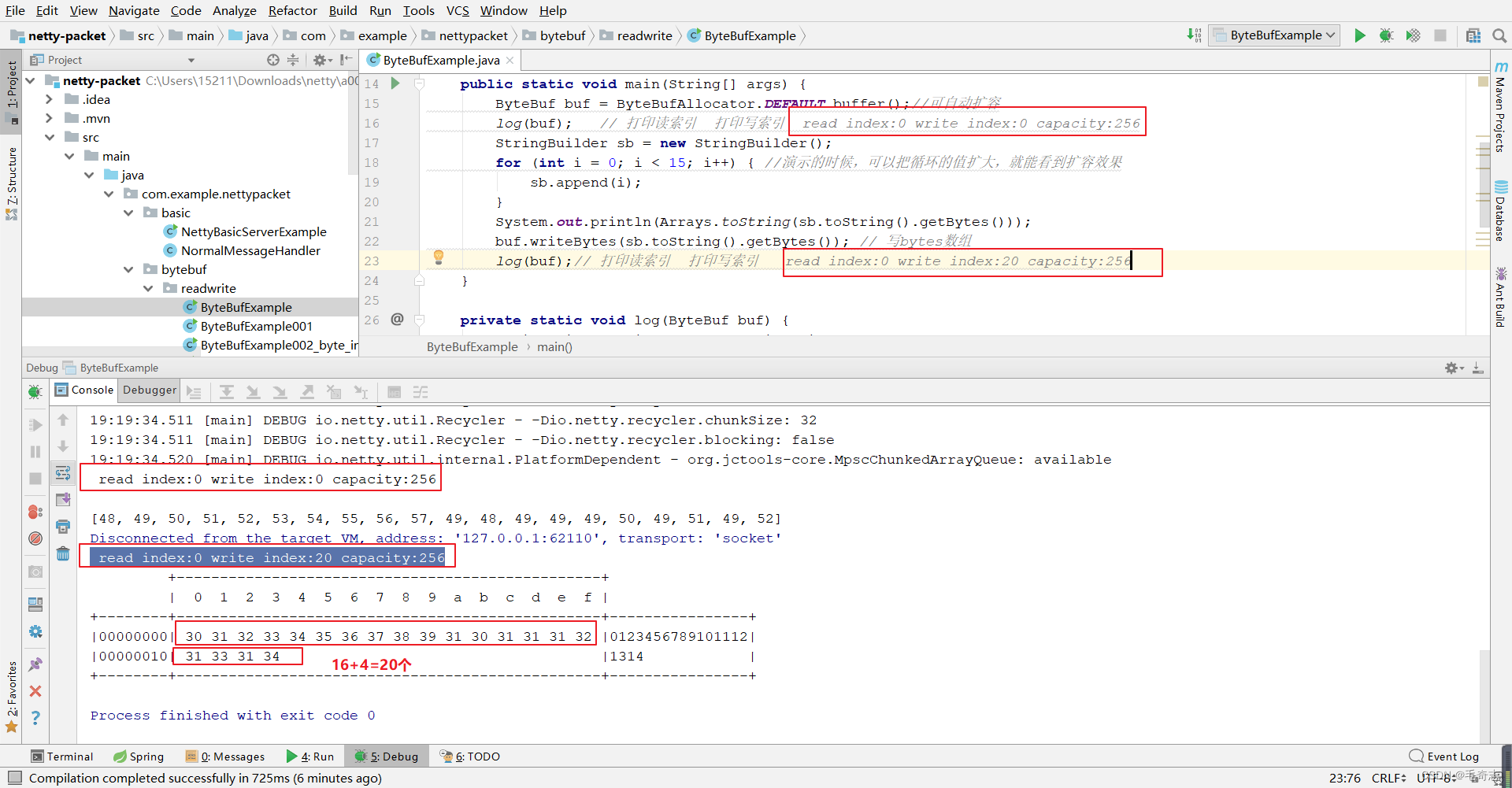Select the Console tab

(x=84, y=390)
